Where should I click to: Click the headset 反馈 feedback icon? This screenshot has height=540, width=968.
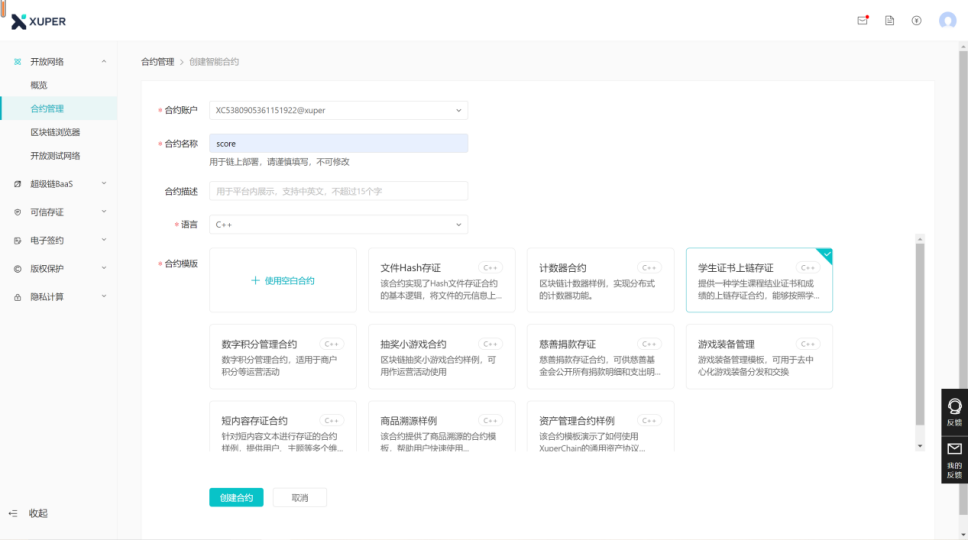[x=954, y=411]
